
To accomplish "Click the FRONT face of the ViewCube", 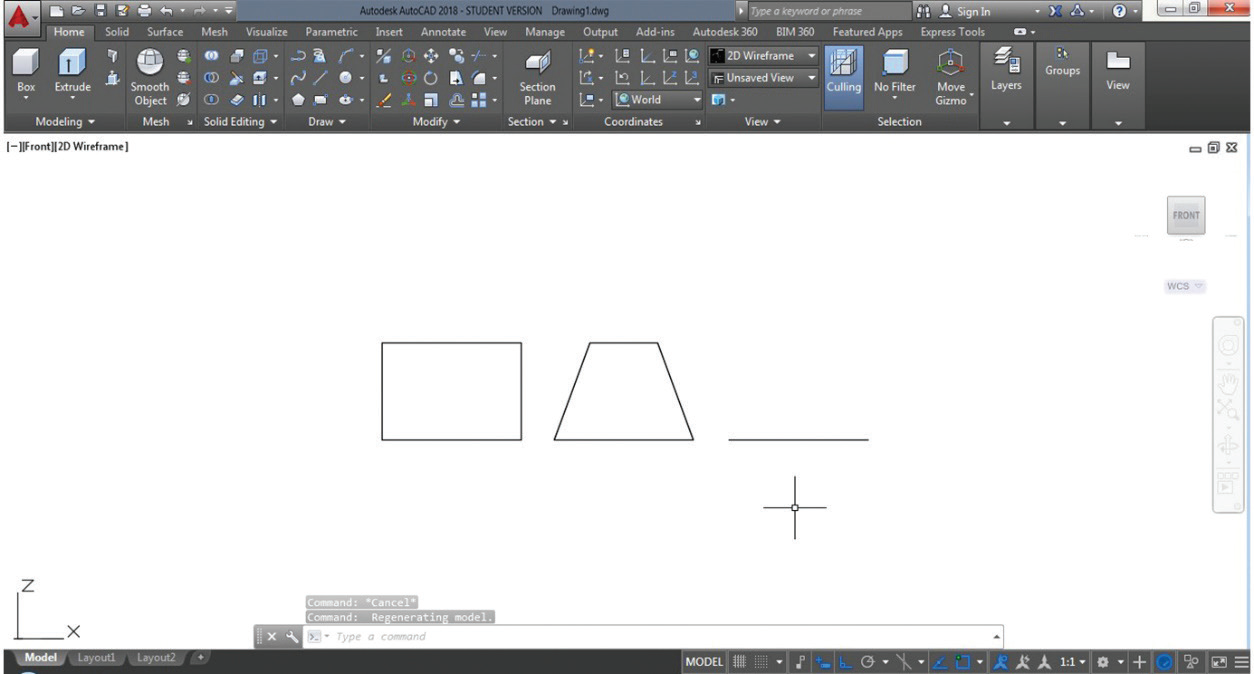I will (x=1186, y=215).
